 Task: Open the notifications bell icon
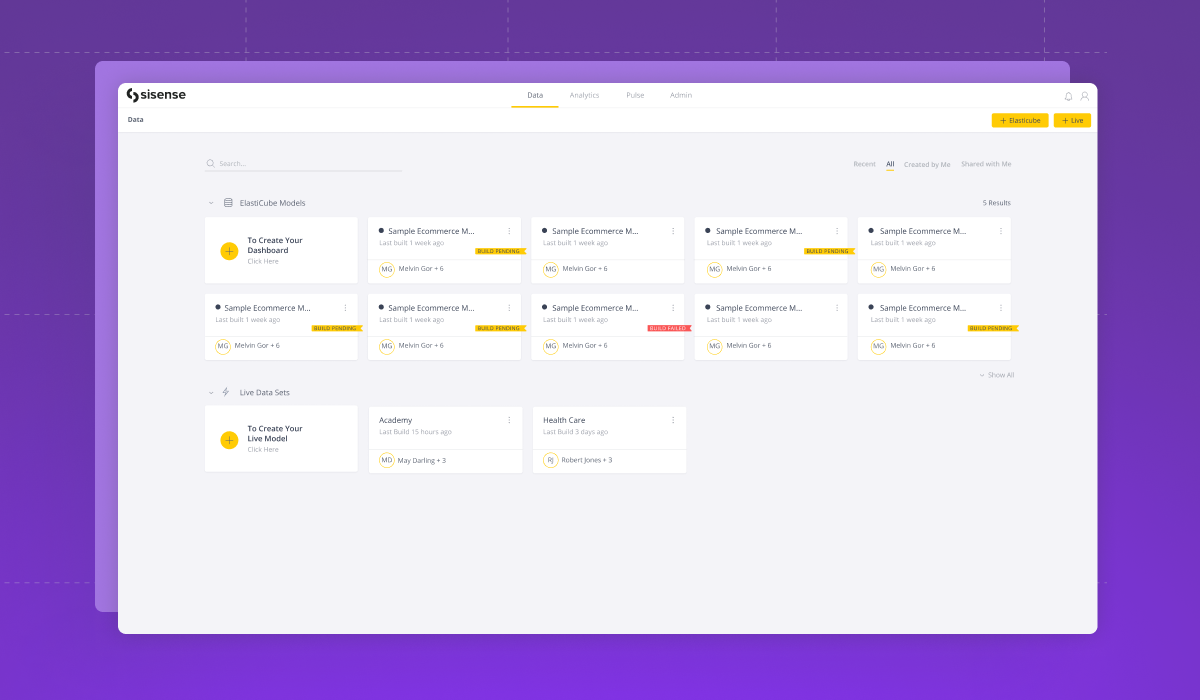coord(1067,95)
